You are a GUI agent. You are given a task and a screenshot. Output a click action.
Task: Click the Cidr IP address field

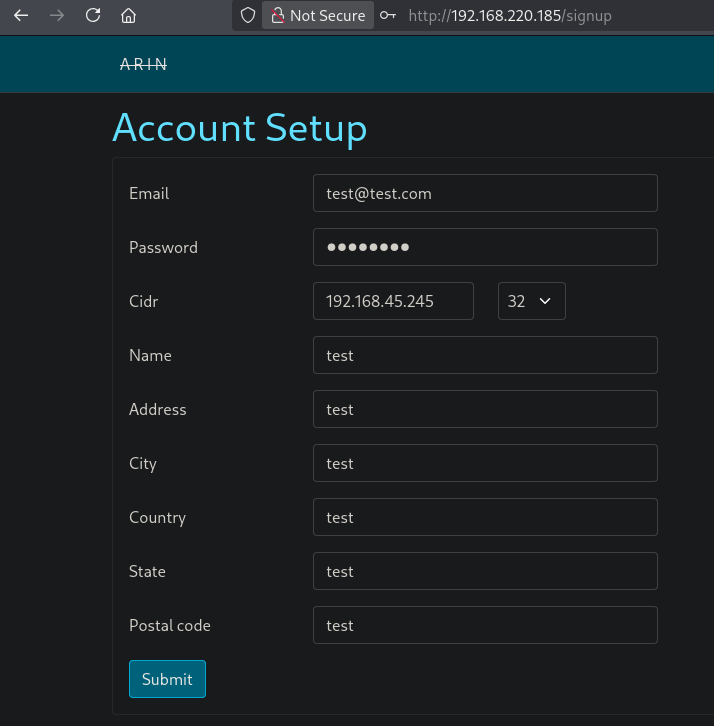pyautogui.click(x=393, y=301)
